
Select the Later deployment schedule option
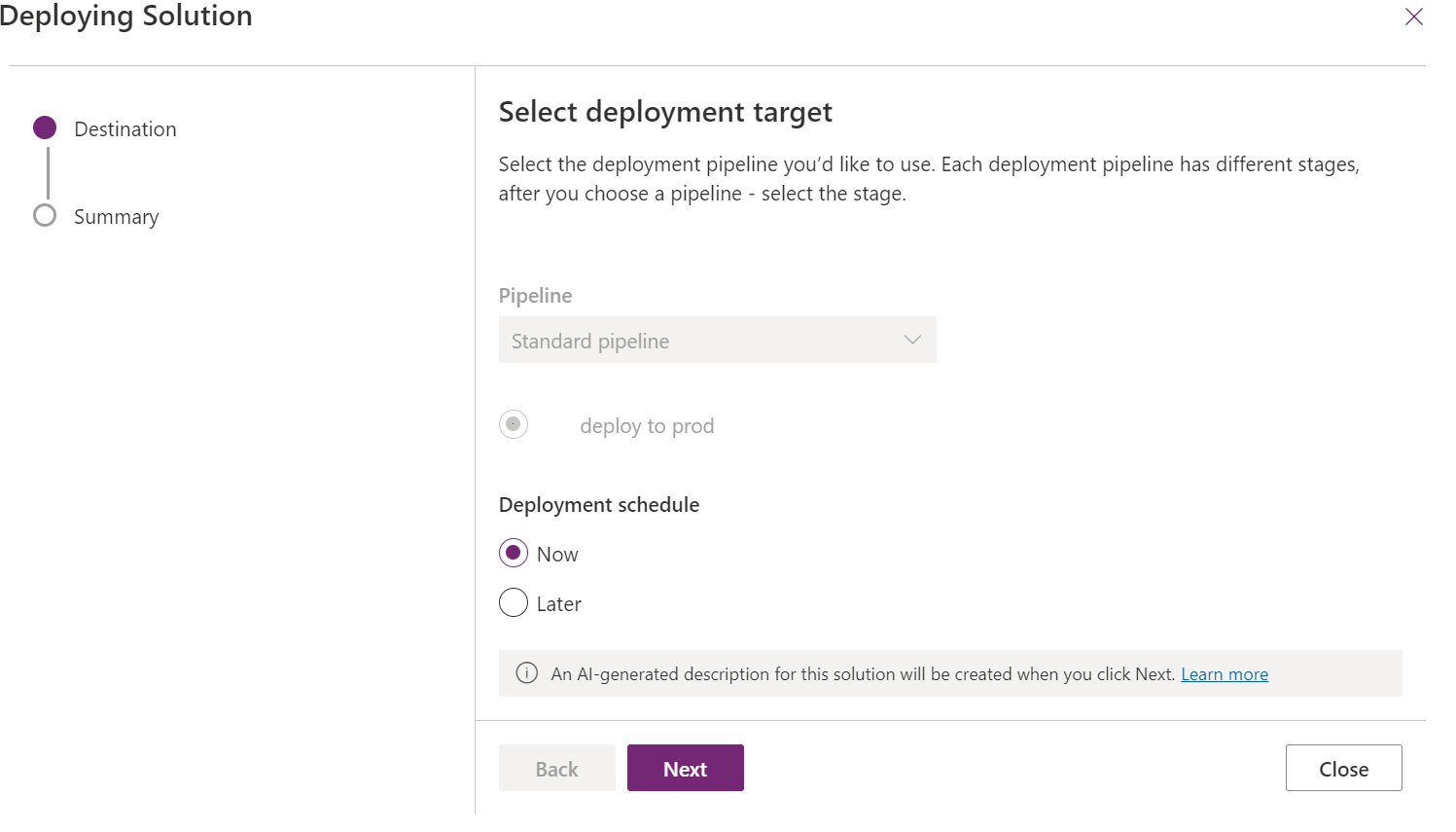513,602
